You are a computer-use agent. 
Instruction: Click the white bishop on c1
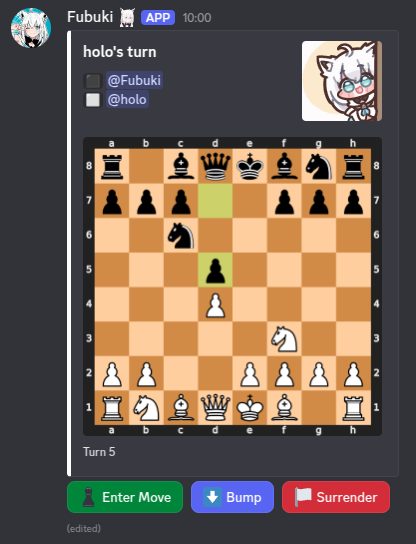pos(181,408)
